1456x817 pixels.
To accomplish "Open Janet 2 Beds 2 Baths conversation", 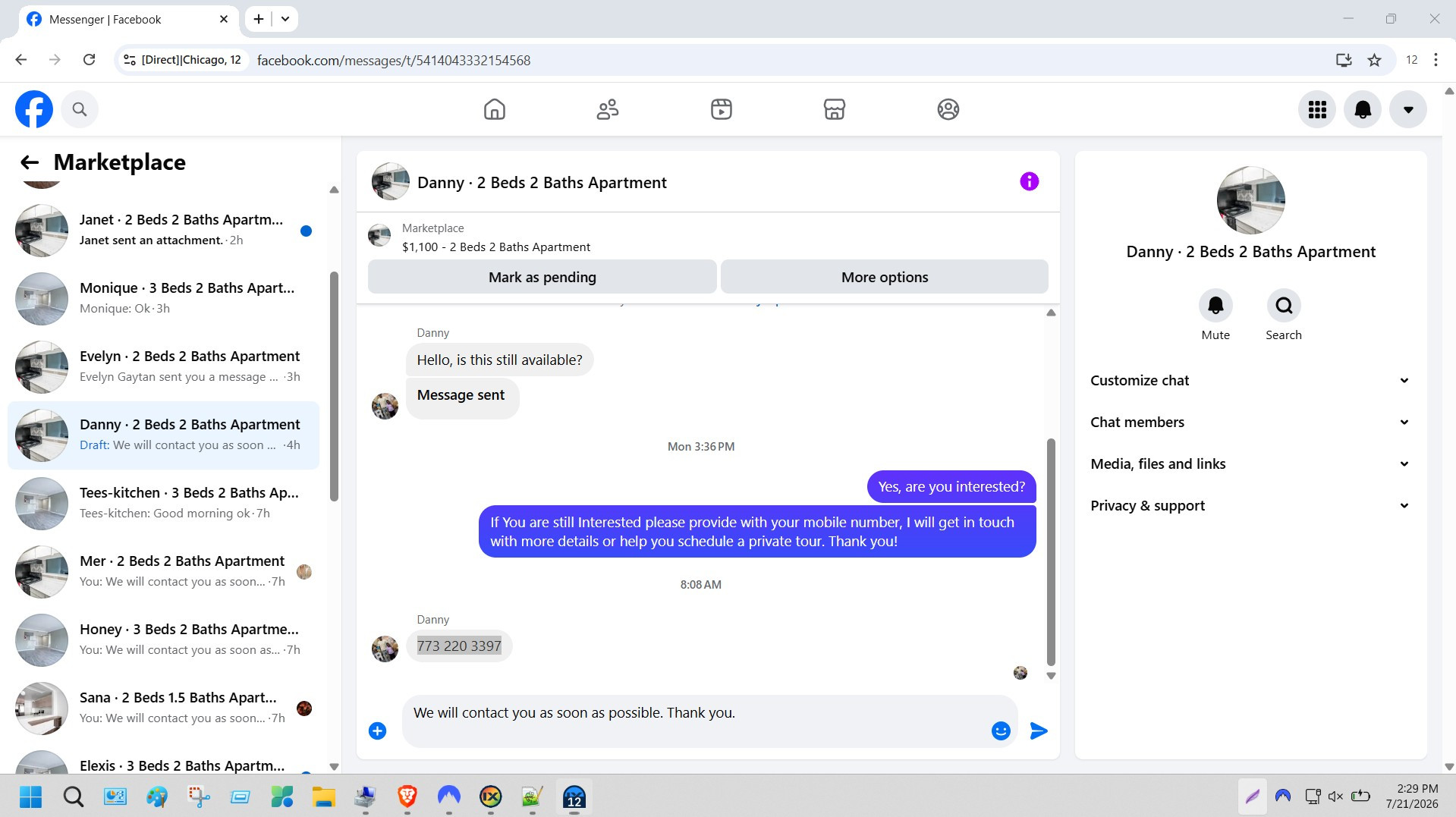I will (x=163, y=231).
